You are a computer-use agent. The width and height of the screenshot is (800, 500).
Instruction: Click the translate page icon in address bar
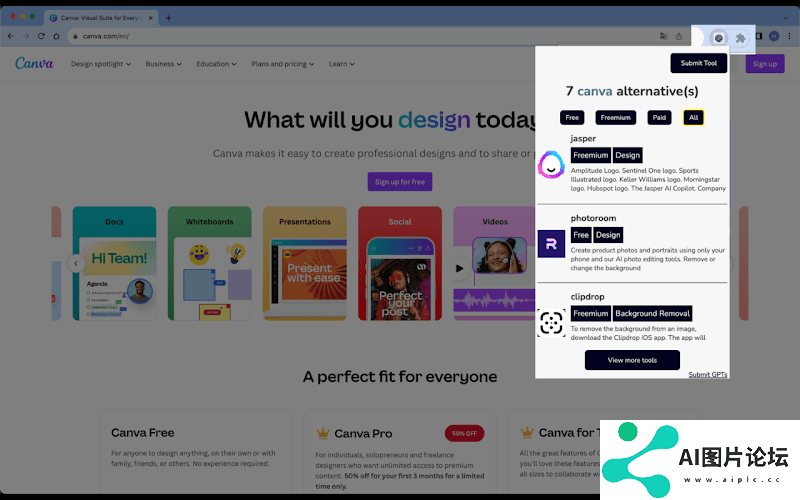(663, 36)
